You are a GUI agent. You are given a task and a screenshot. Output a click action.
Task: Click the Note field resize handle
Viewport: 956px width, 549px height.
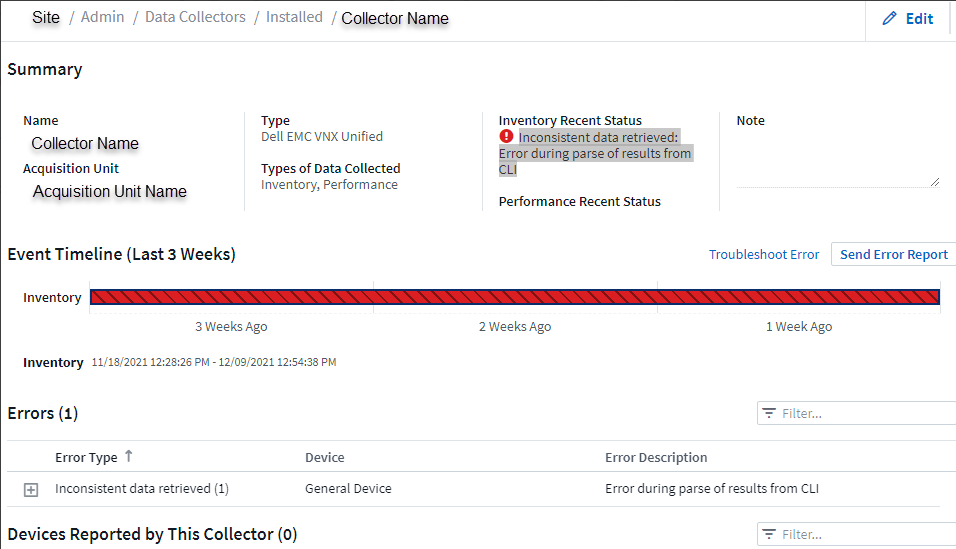click(x=935, y=181)
